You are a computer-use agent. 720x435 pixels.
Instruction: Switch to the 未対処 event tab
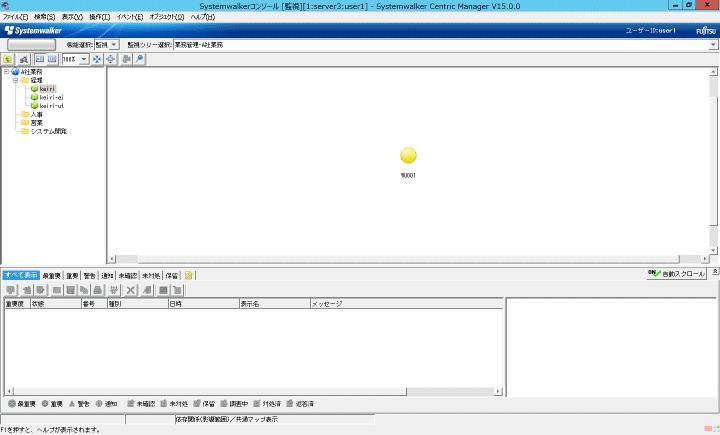point(151,276)
